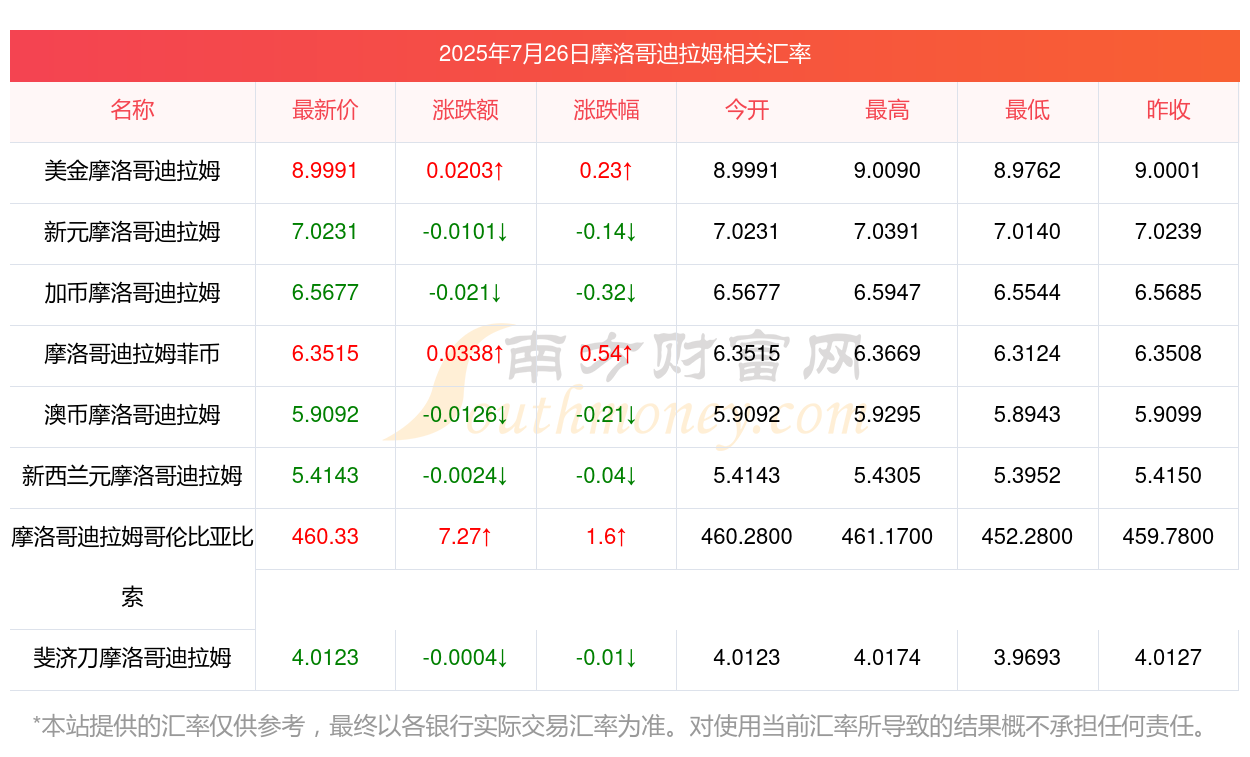Click change amount -0.021↓

coord(466,293)
